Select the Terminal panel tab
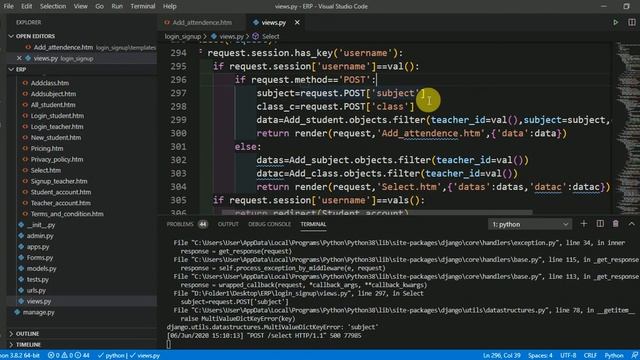 coord(313,224)
